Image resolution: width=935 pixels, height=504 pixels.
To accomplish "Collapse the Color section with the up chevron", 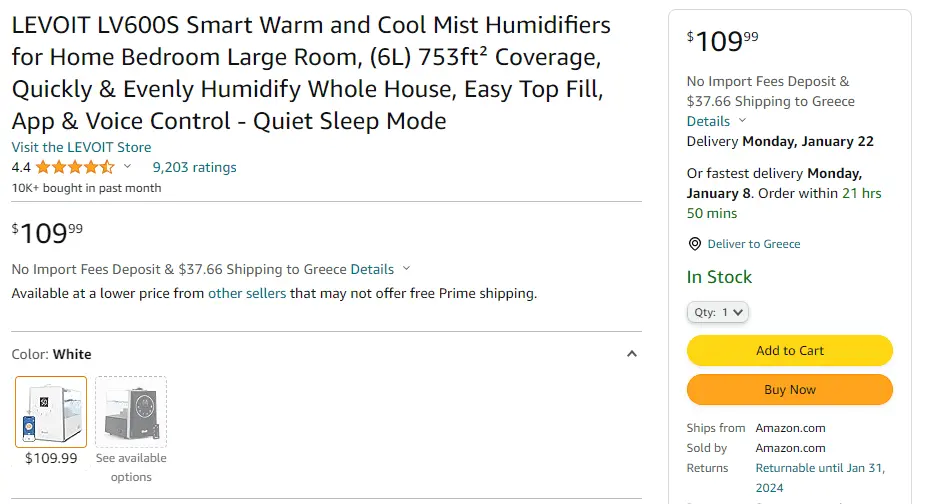I will 632,354.
